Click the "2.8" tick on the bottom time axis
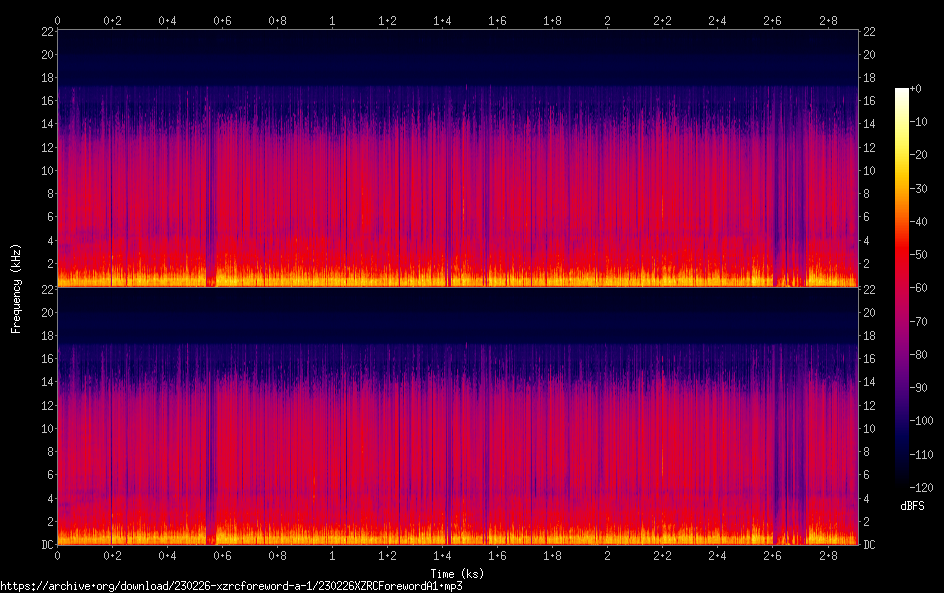This screenshot has height=593, width=944. [828, 556]
